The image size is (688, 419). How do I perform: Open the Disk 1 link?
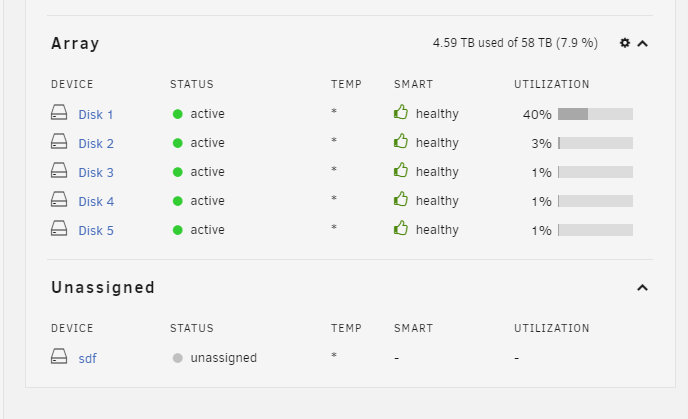[x=96, y=115]
